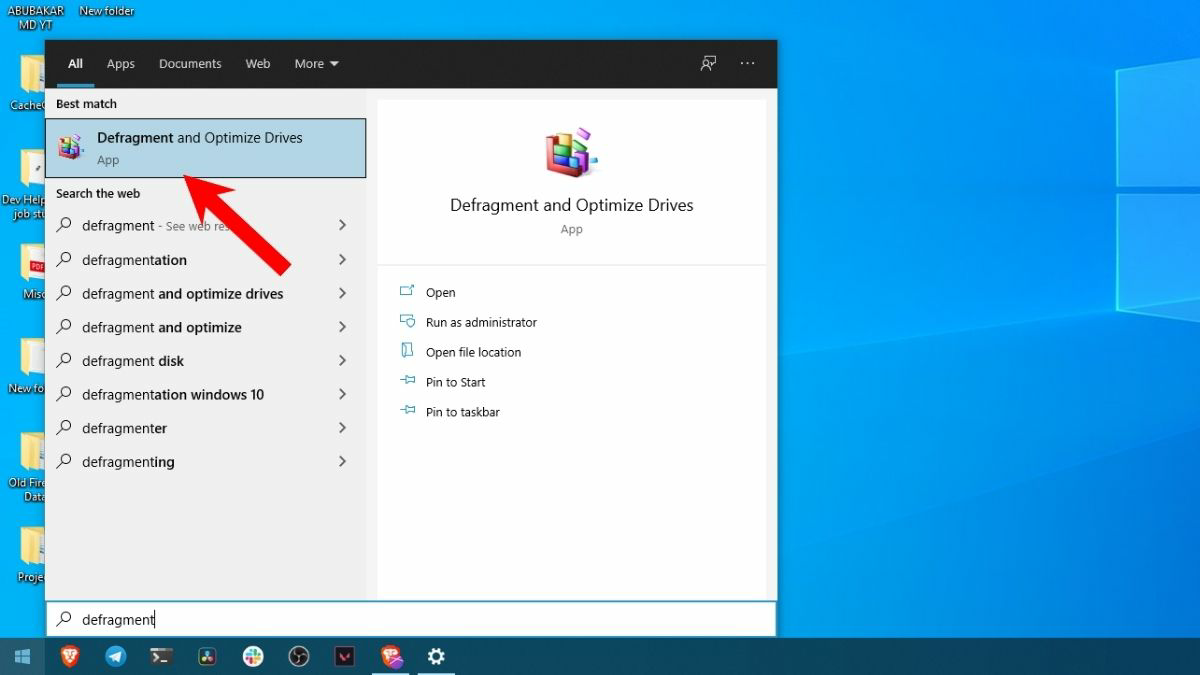
Task: Launch Telegram from the taskbar
Action: [x=116, y=657]
